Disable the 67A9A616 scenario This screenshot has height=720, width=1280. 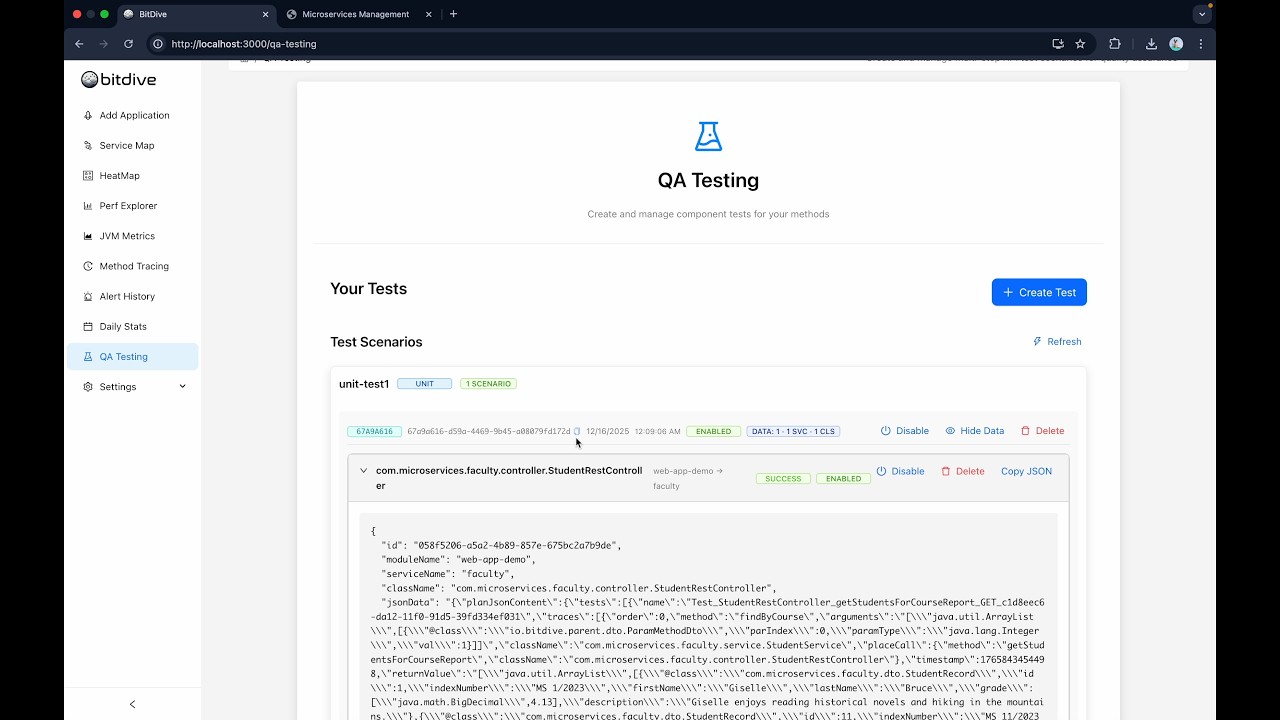(x=905, y=431)
